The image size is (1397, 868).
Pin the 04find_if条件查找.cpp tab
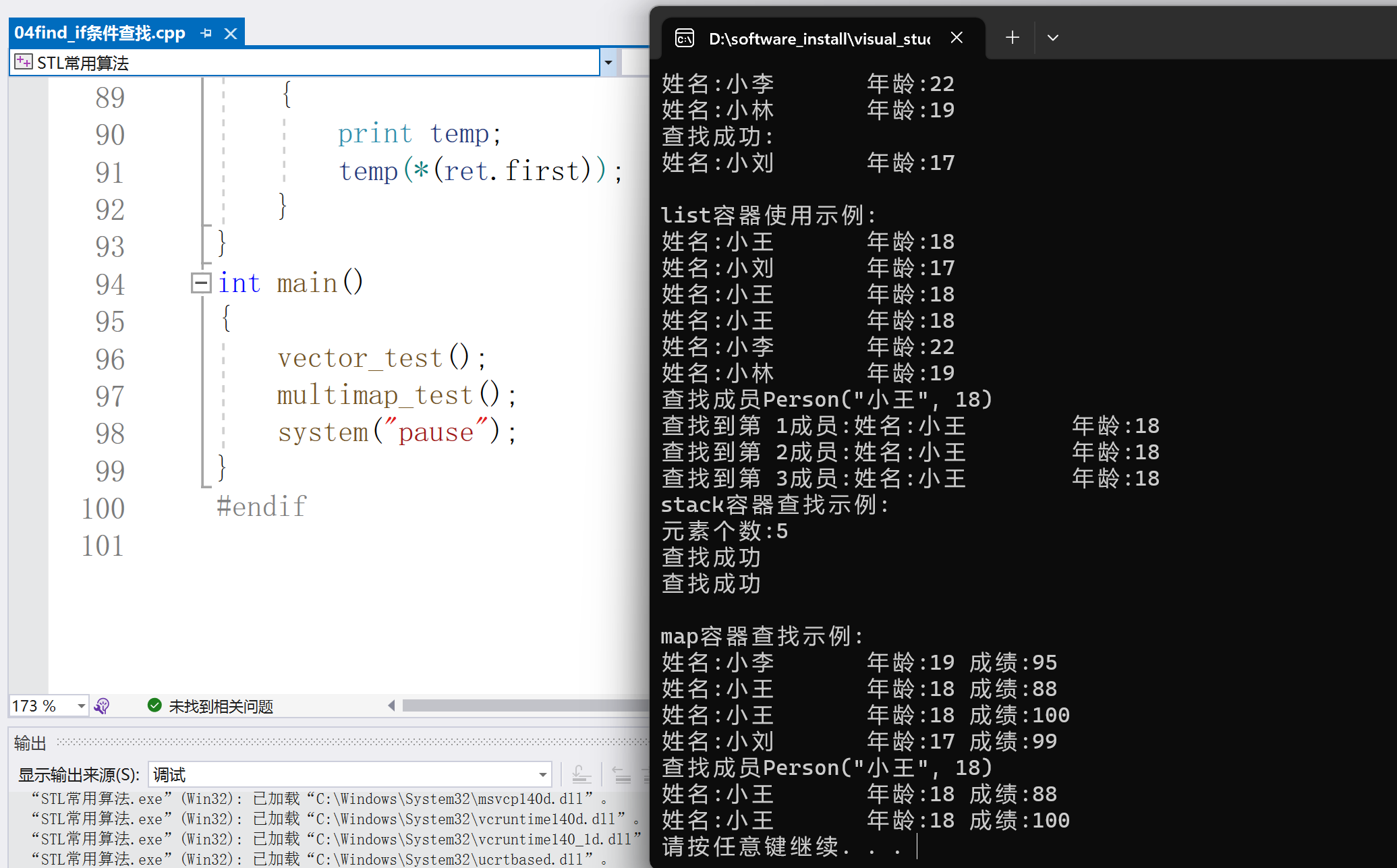206,33
